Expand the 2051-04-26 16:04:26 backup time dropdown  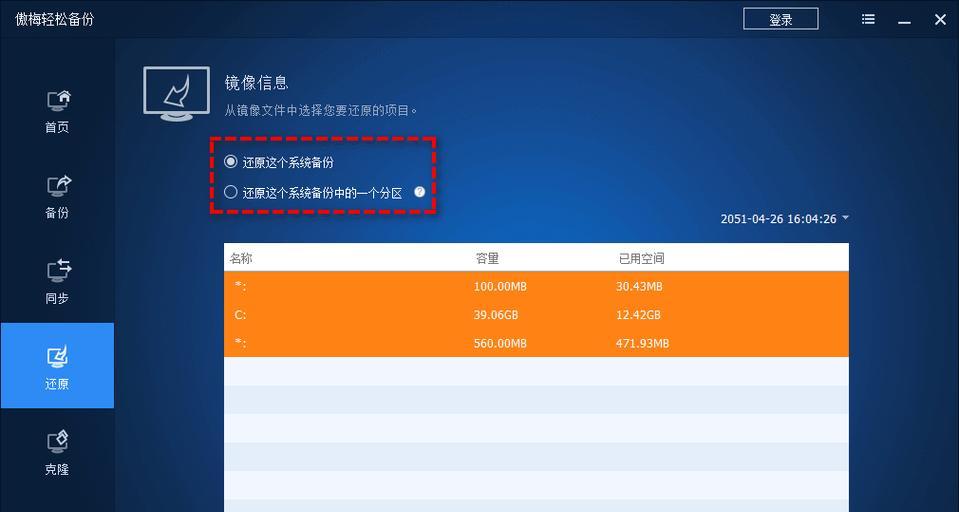pyautogui.click(x=785, y=219)
